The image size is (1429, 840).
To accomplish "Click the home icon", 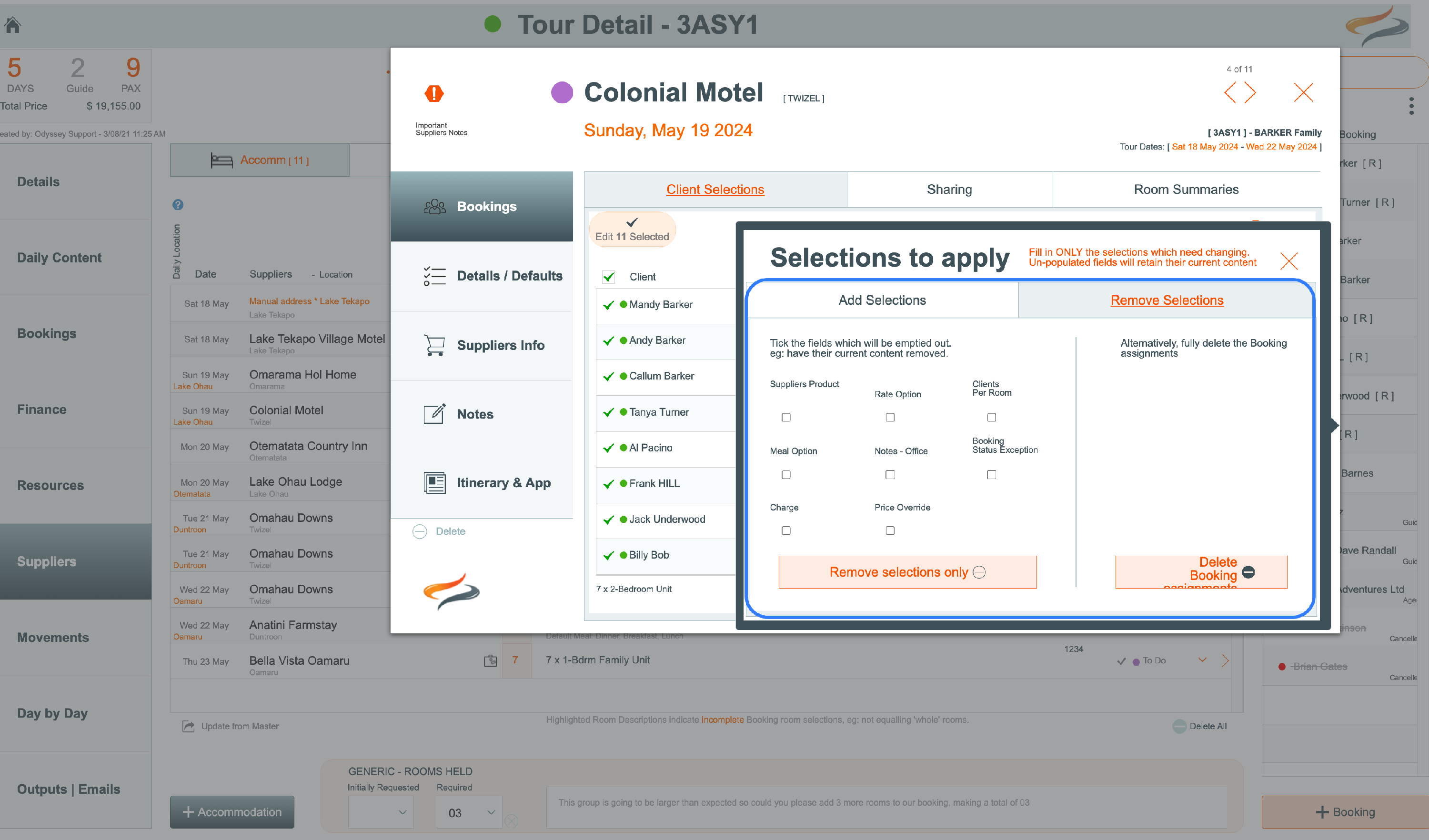I will 12,24.
